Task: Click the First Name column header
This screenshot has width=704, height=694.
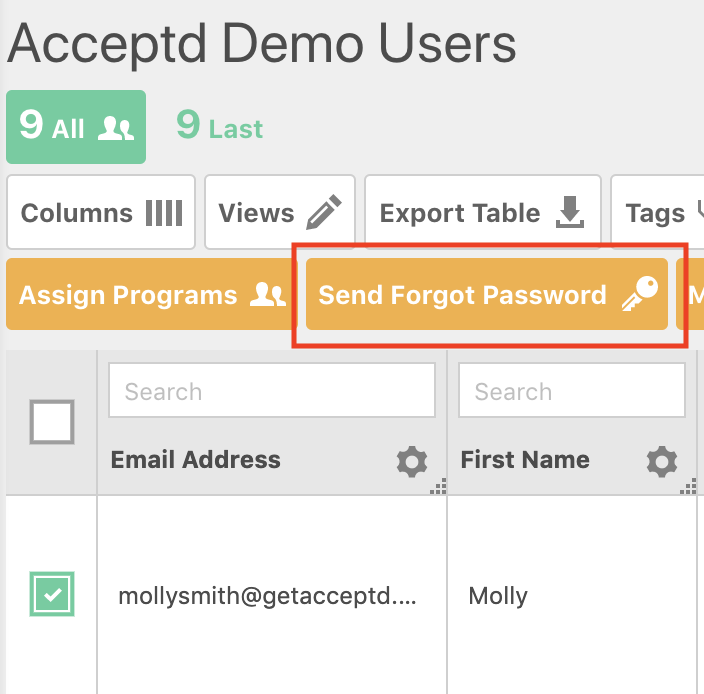Action: click(525, 460)
